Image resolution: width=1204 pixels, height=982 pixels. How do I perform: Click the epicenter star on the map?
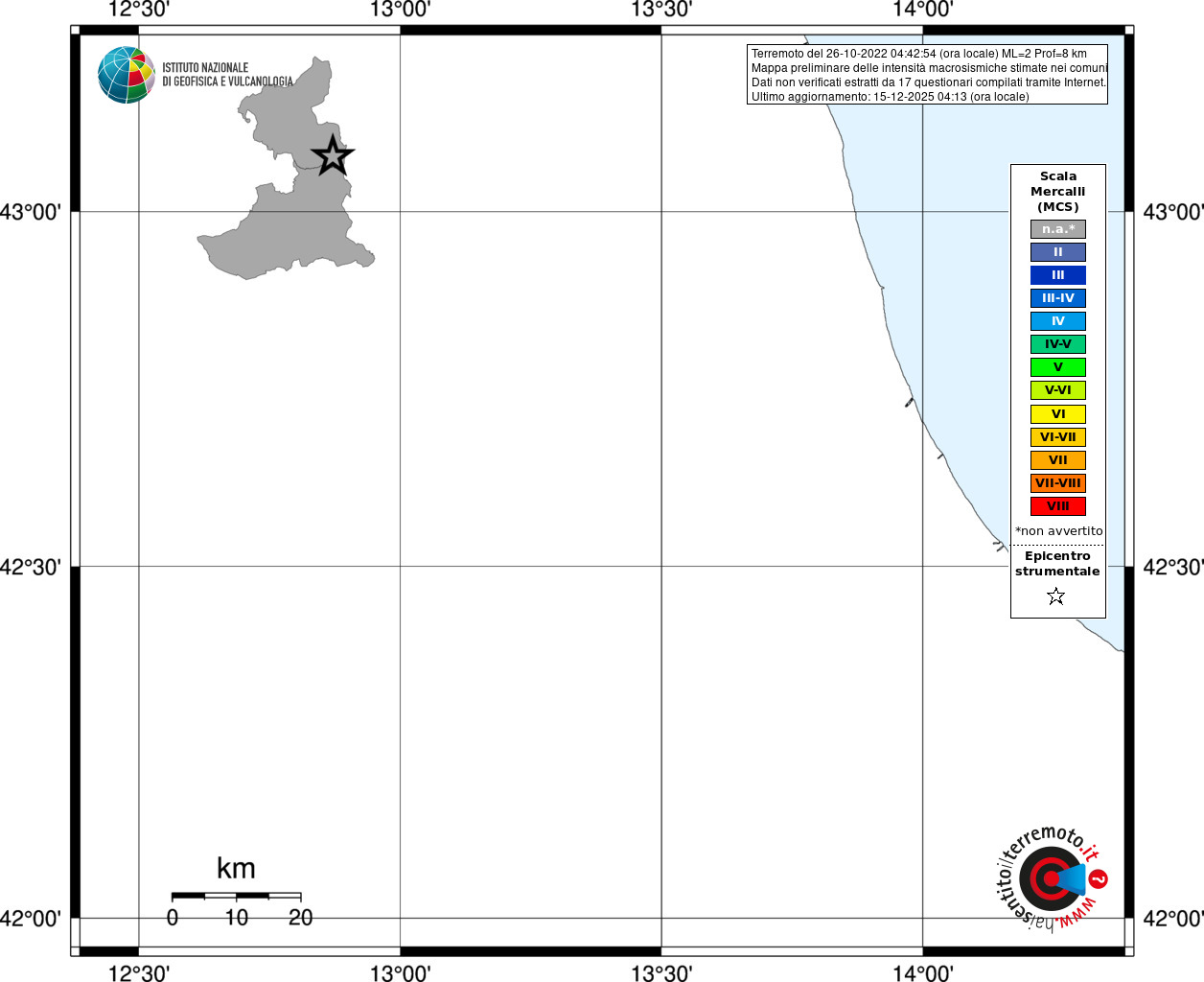point(333,155)
